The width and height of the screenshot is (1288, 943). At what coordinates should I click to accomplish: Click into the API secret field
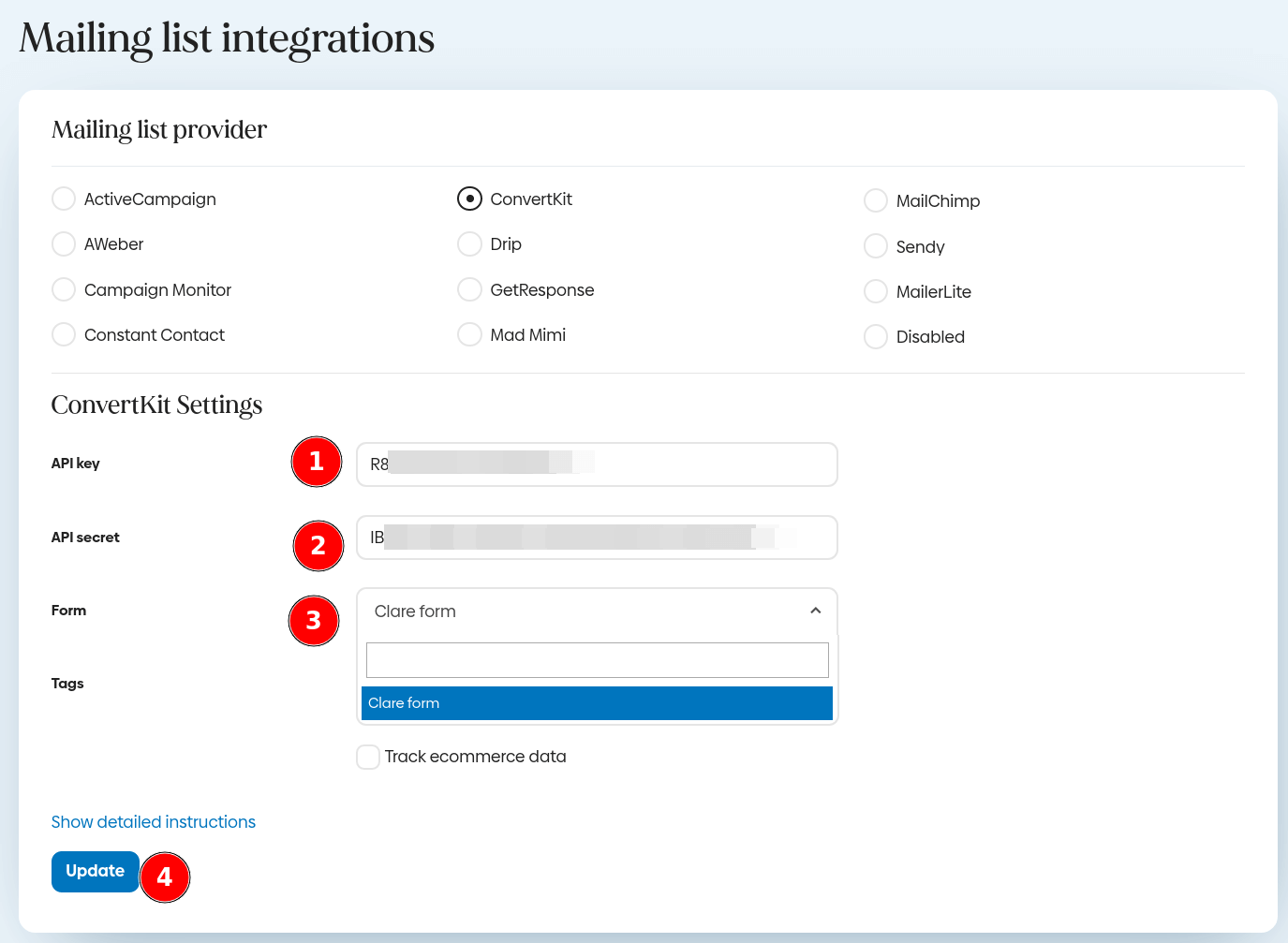597,538
